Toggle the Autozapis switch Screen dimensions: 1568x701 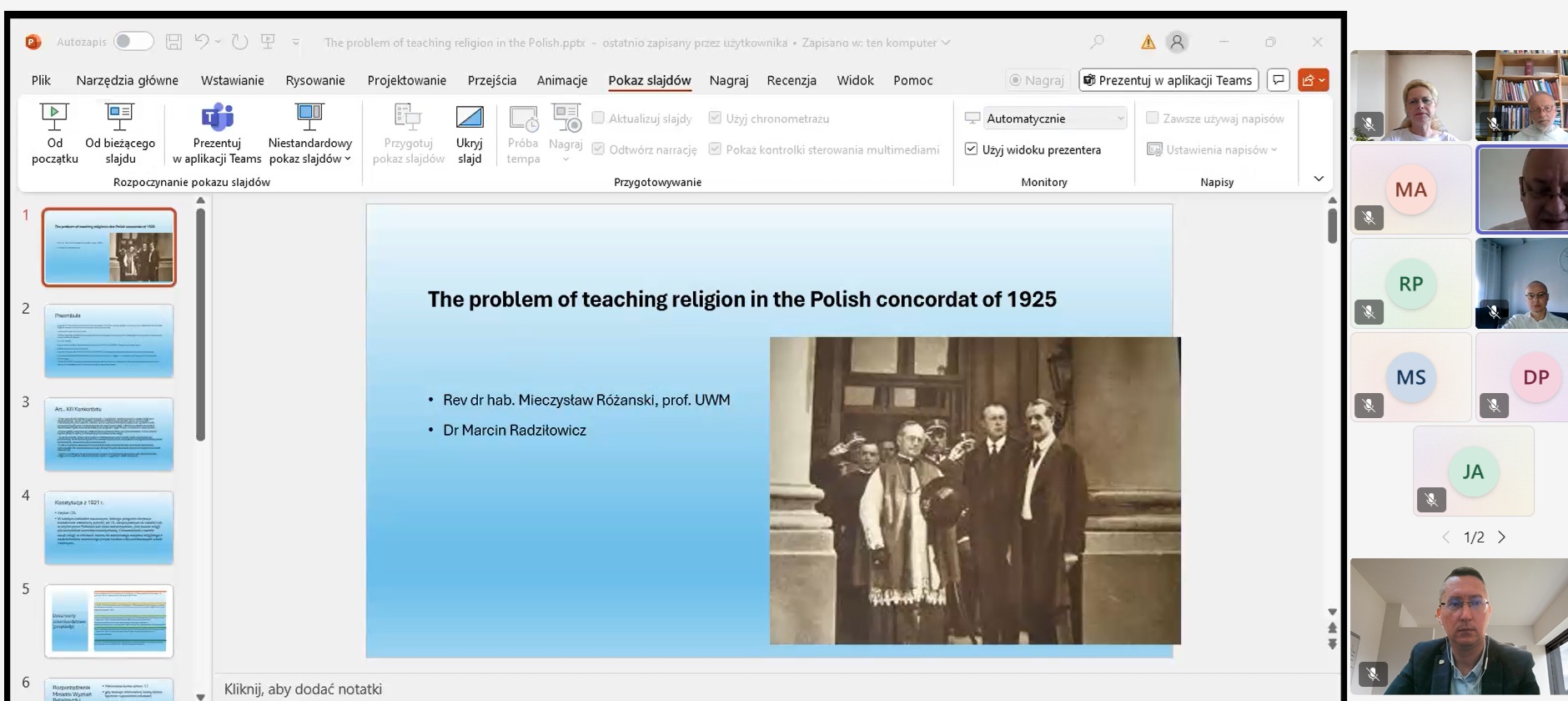point(133,42)
